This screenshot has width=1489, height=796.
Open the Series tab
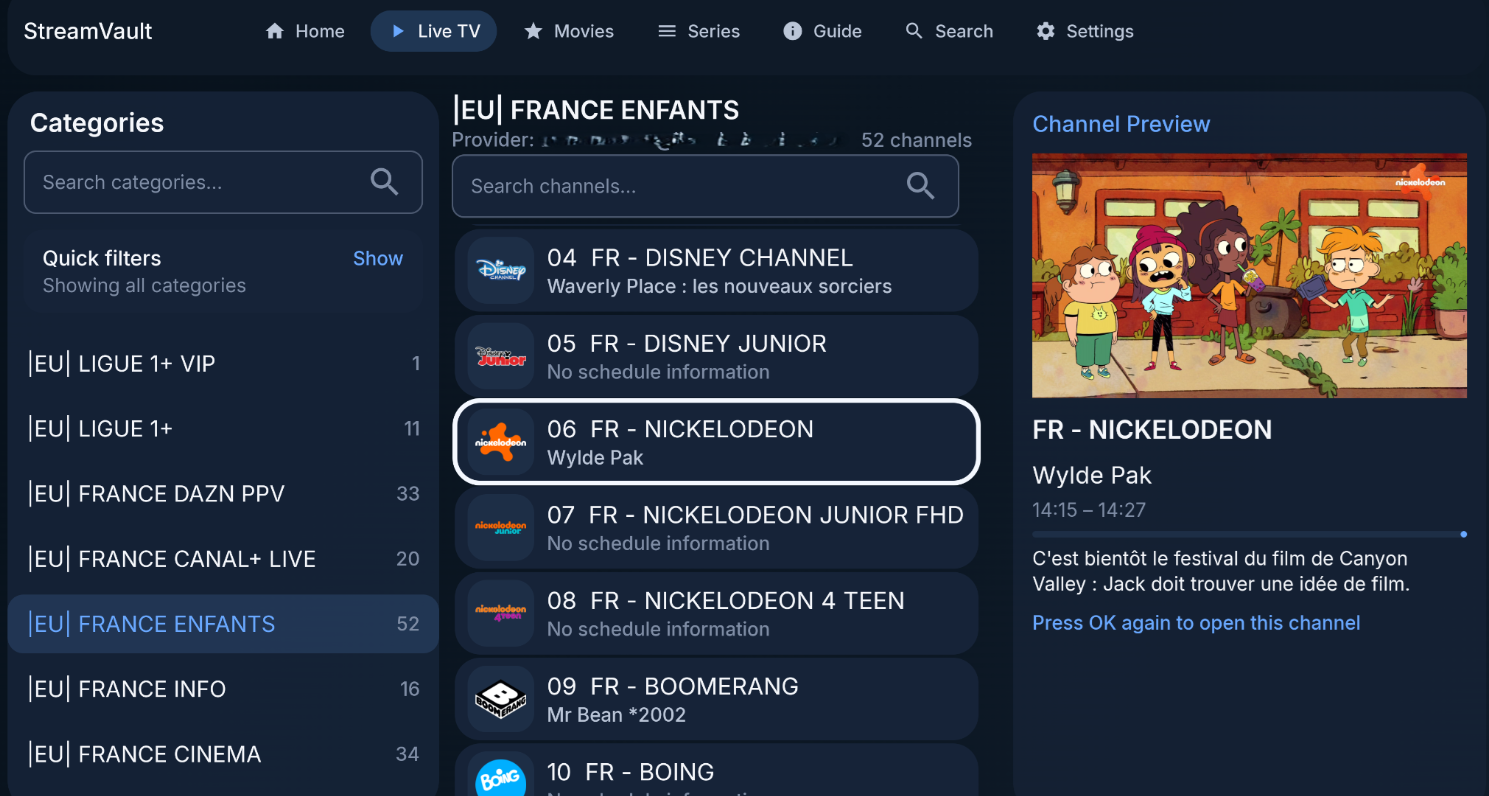(699, 31)
